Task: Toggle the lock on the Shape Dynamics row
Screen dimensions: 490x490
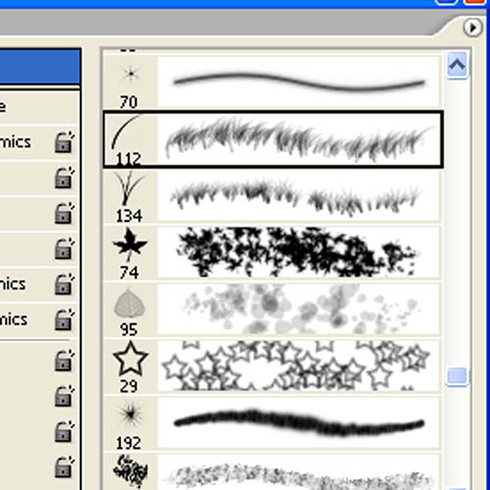Action: click(64, 142)
